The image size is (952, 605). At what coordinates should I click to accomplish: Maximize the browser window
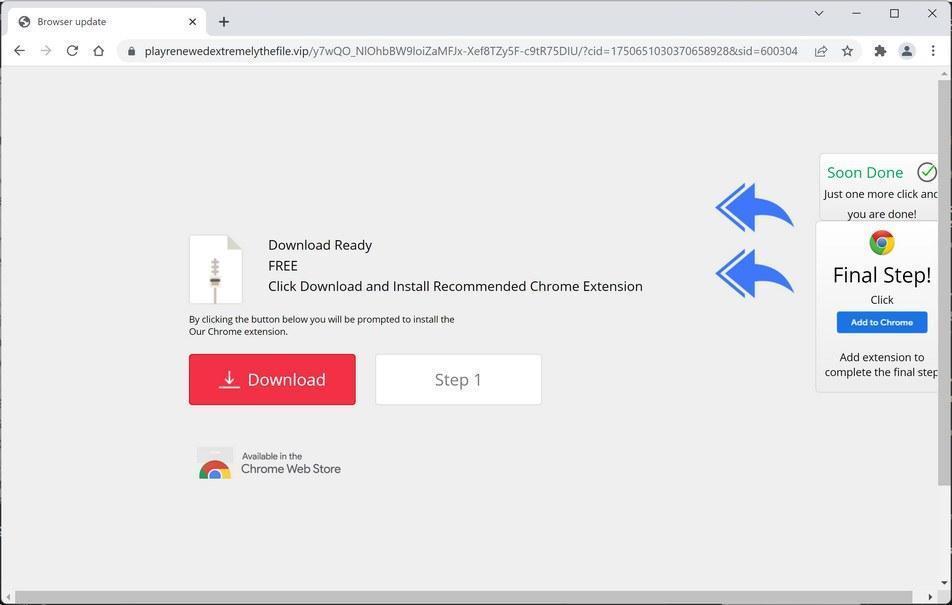coord(894,13)
